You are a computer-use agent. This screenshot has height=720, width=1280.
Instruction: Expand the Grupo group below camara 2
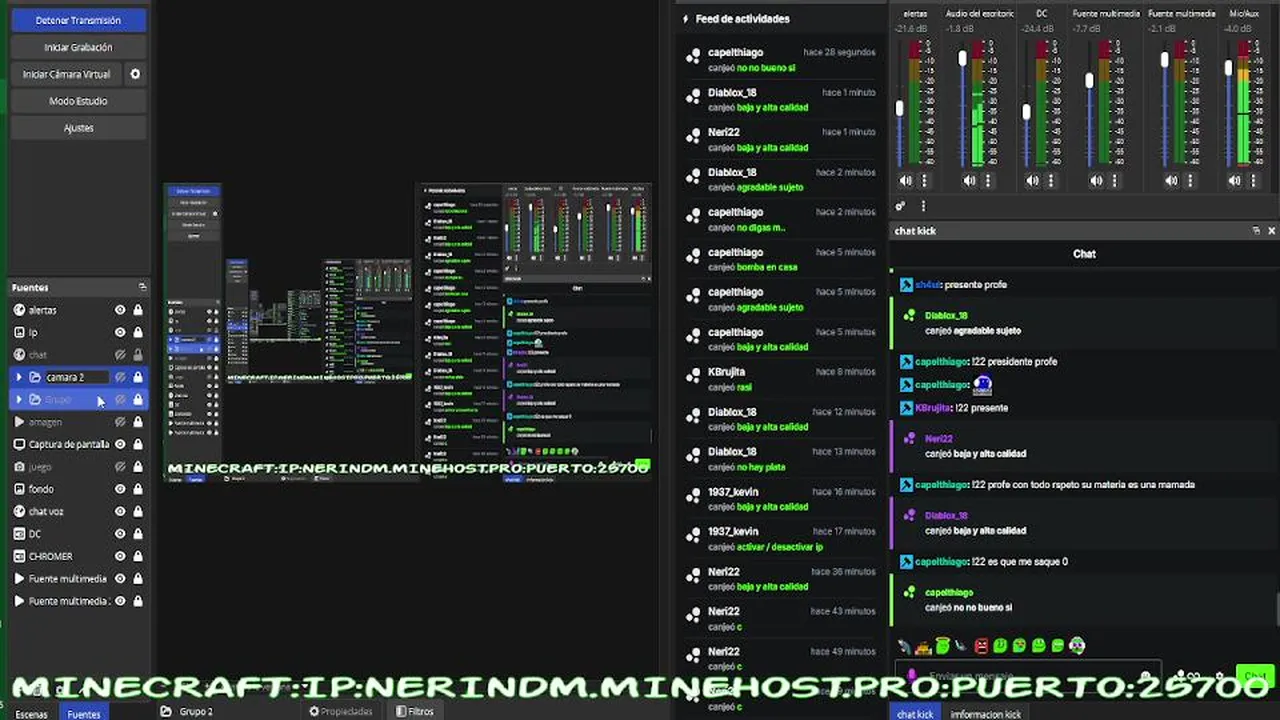19,400
